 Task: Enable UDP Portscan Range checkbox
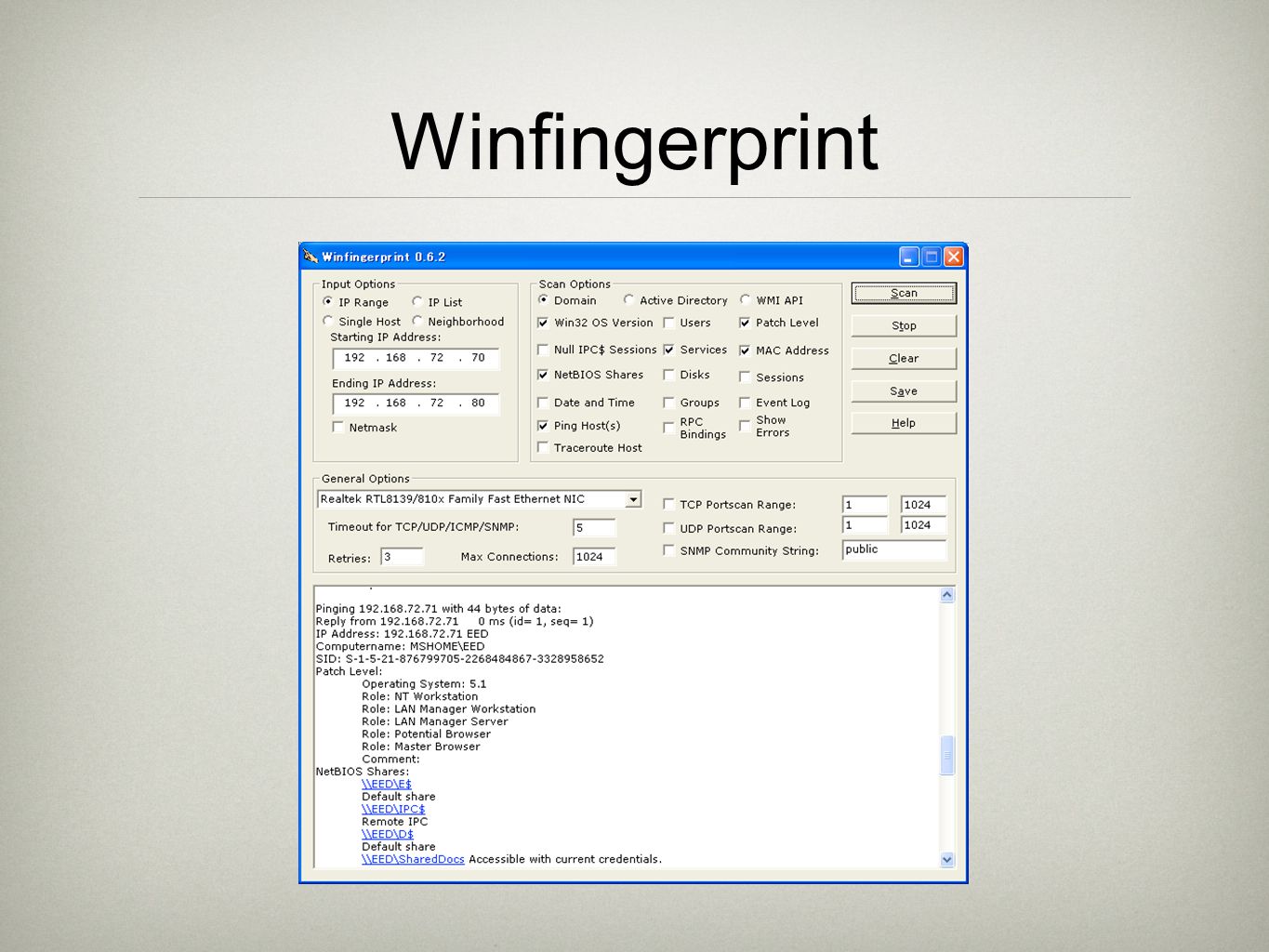tap(668, 529)
